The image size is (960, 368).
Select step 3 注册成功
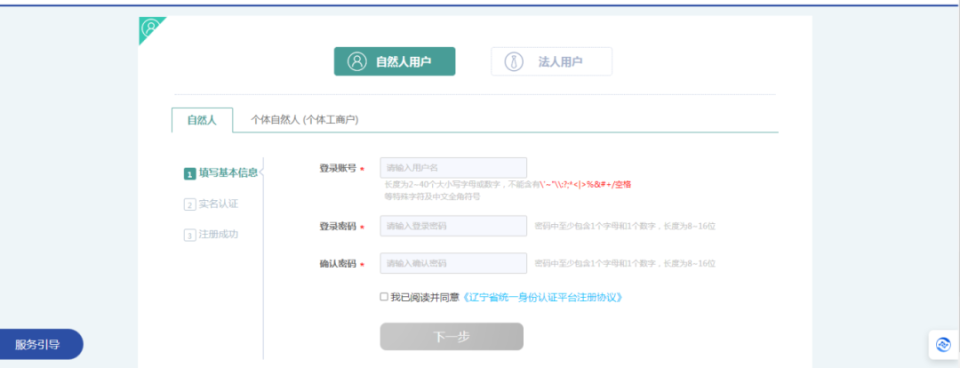click(211, 235)
